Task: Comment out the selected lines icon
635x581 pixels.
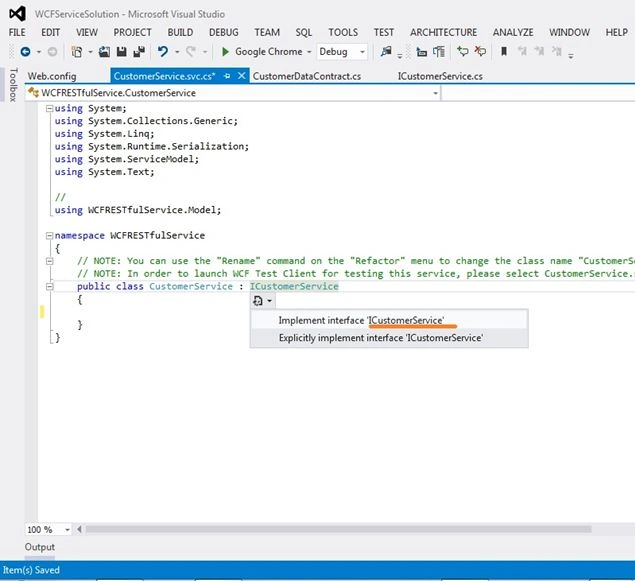Action: pos(462,51)
